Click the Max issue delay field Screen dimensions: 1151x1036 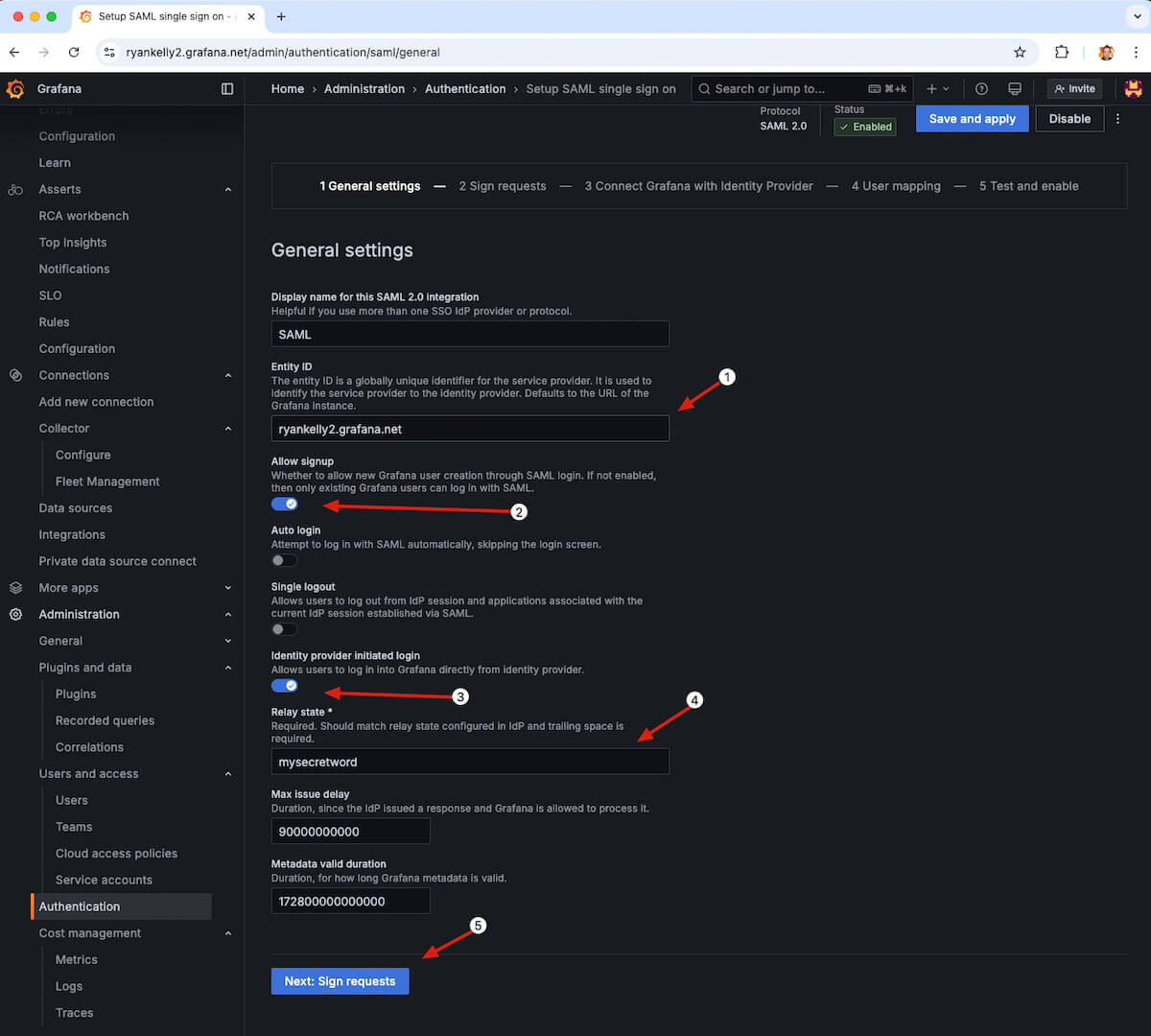(x=351, y=832)
